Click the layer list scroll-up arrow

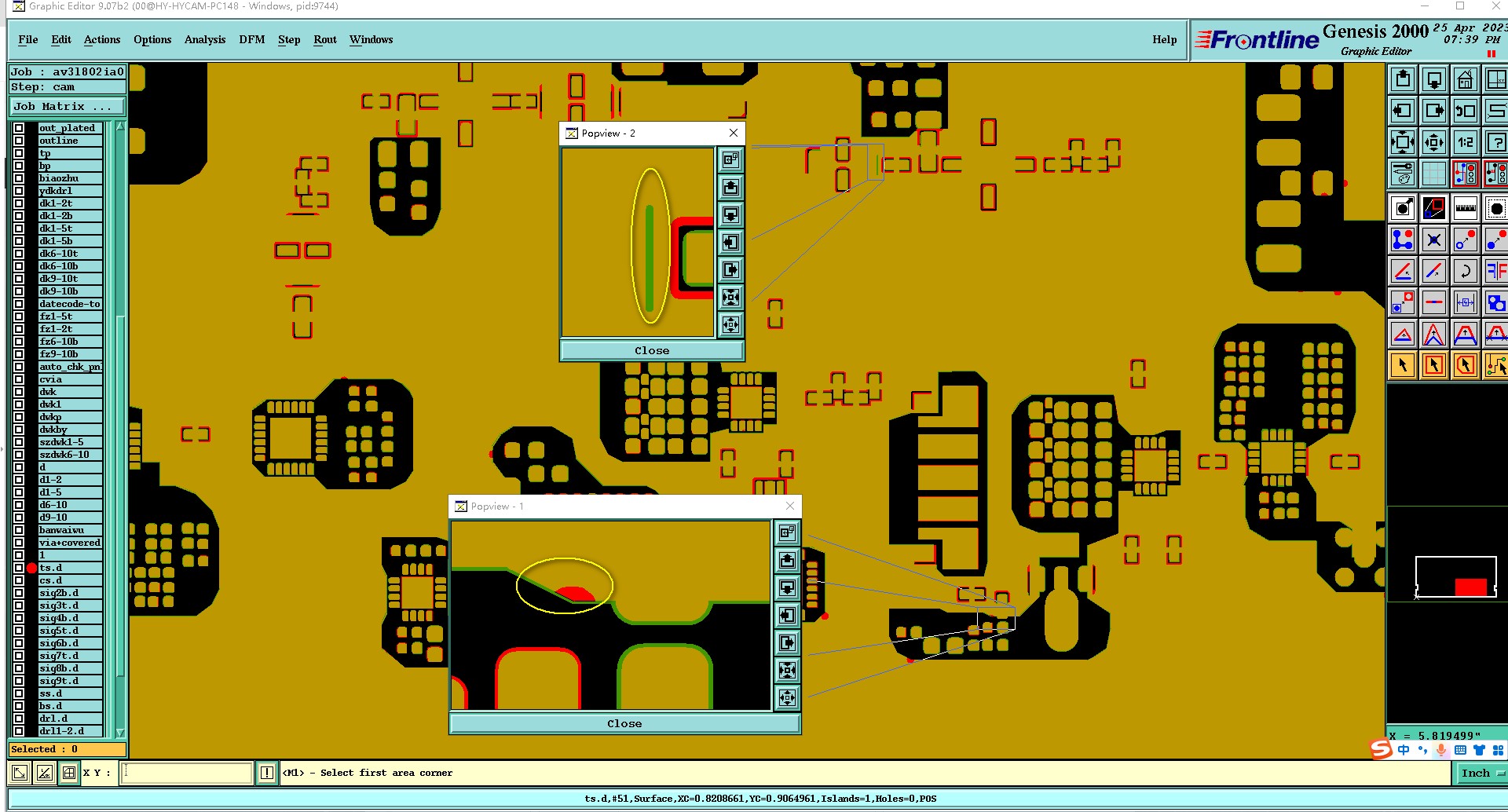click(120, 126)
